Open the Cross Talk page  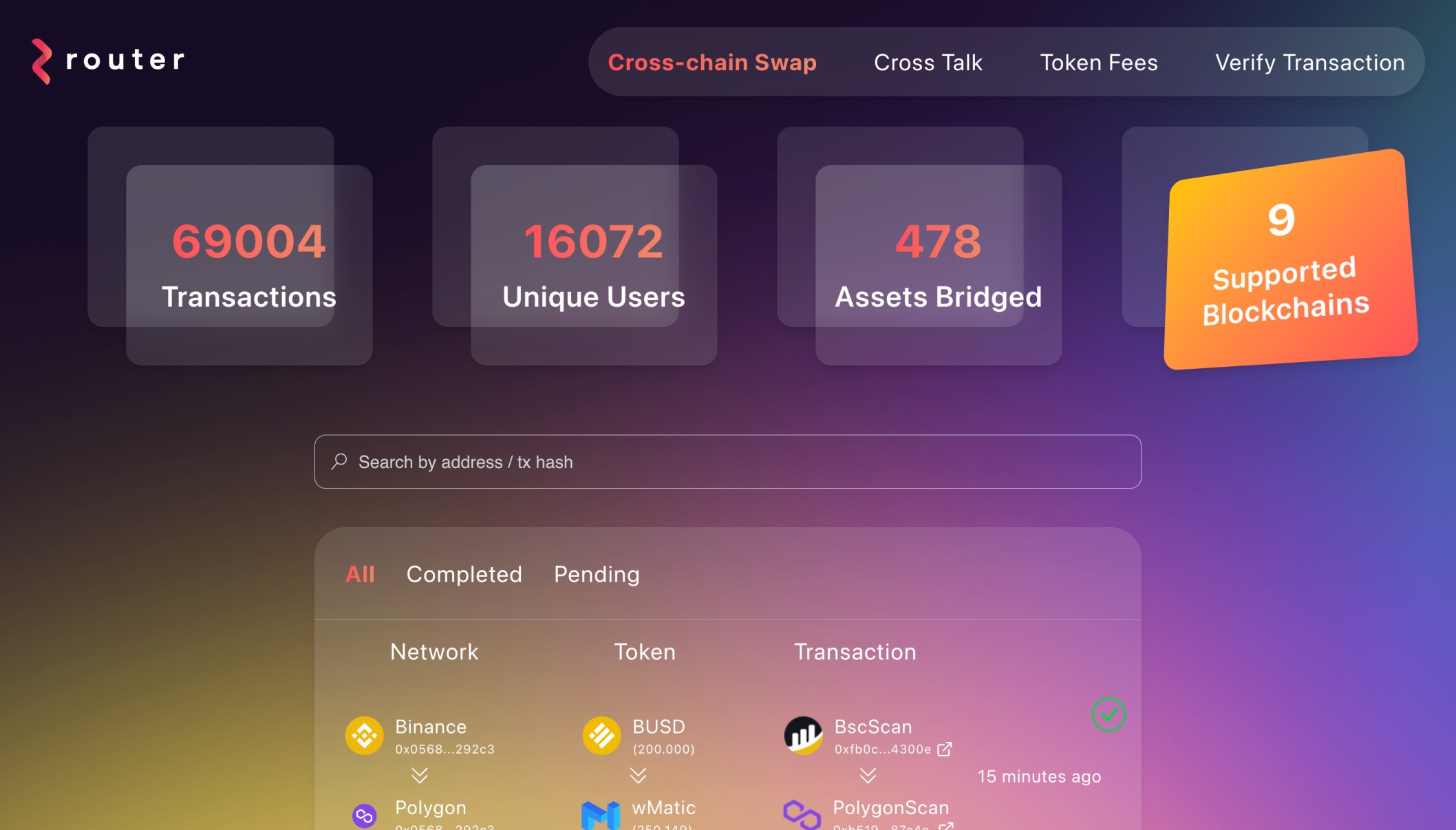coord(928,63)
